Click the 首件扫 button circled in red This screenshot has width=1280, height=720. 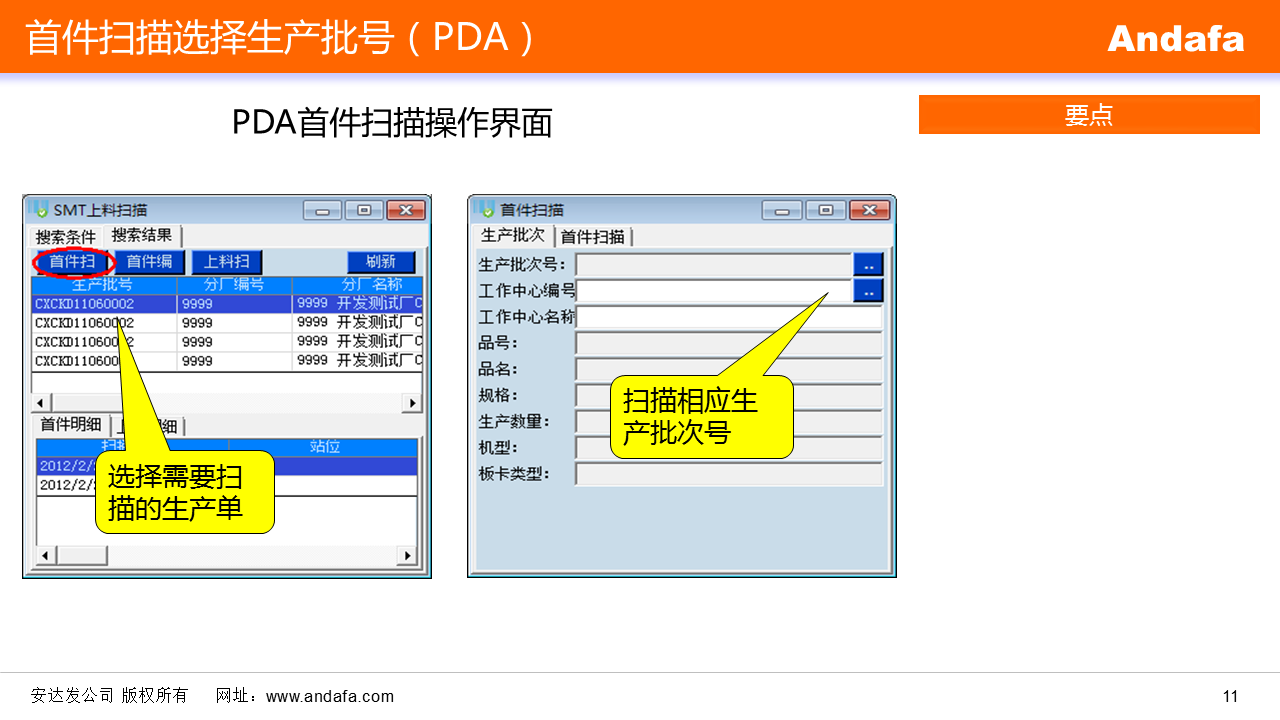point(73,262)
